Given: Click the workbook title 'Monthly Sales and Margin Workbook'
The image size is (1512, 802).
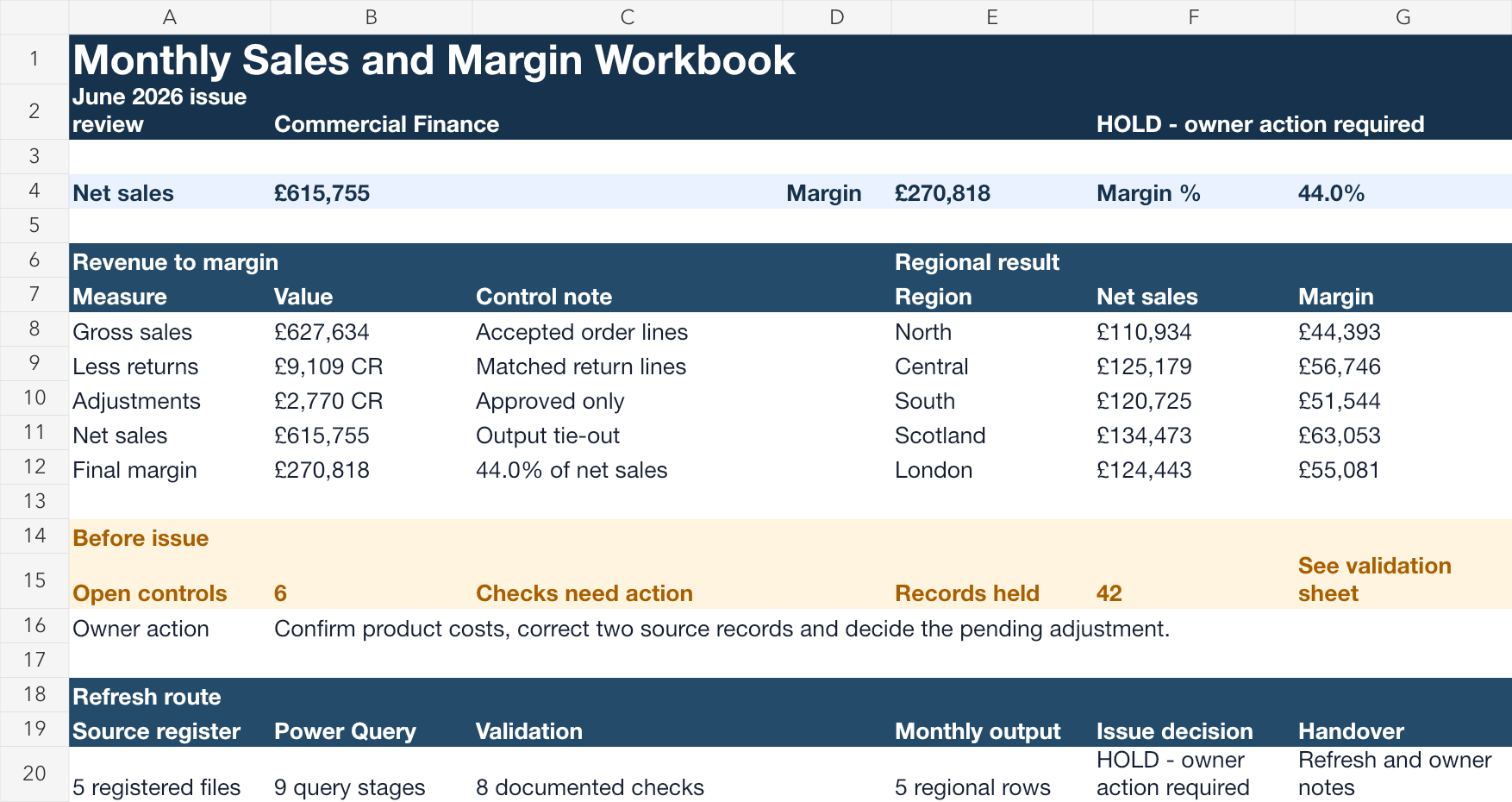Looking at the screenshot, I should click(x=434, y=60).
